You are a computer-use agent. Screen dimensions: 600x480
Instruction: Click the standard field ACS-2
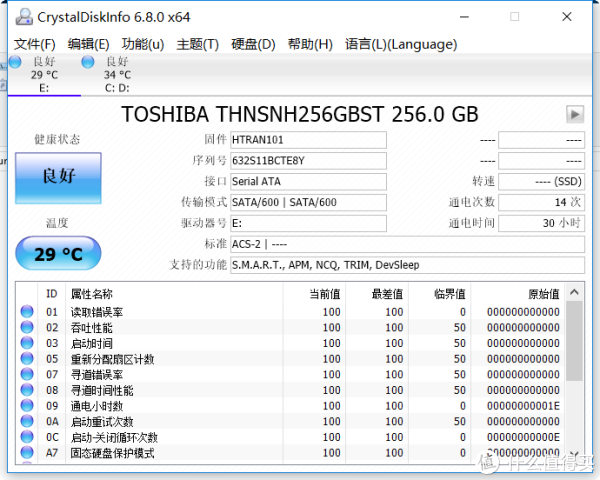click(408, 244)
